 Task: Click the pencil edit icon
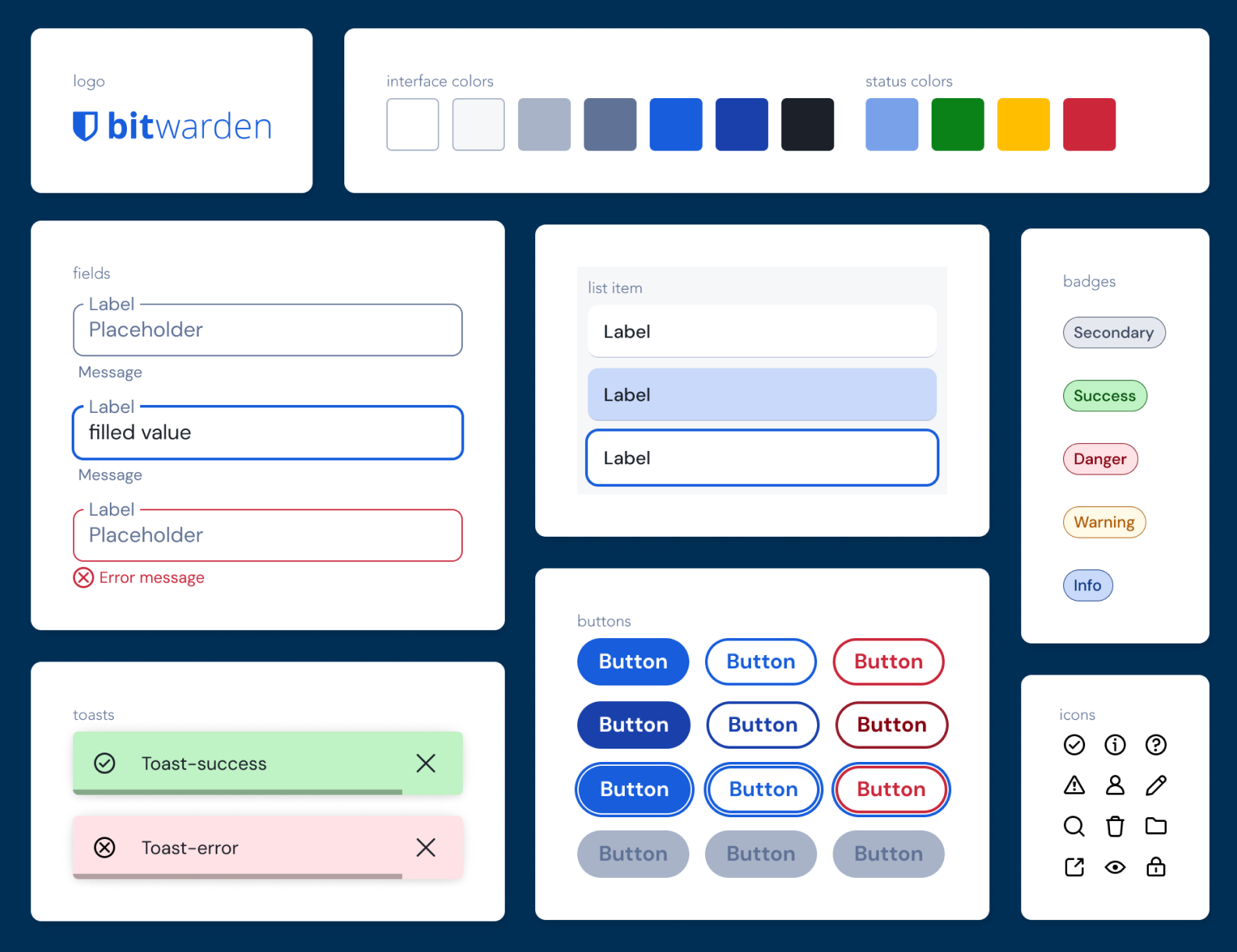1156,785
